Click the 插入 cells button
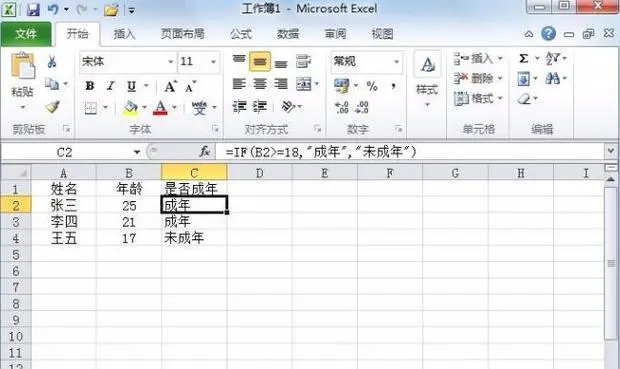Viewport: 620px width, 369px height. (478, 59)
